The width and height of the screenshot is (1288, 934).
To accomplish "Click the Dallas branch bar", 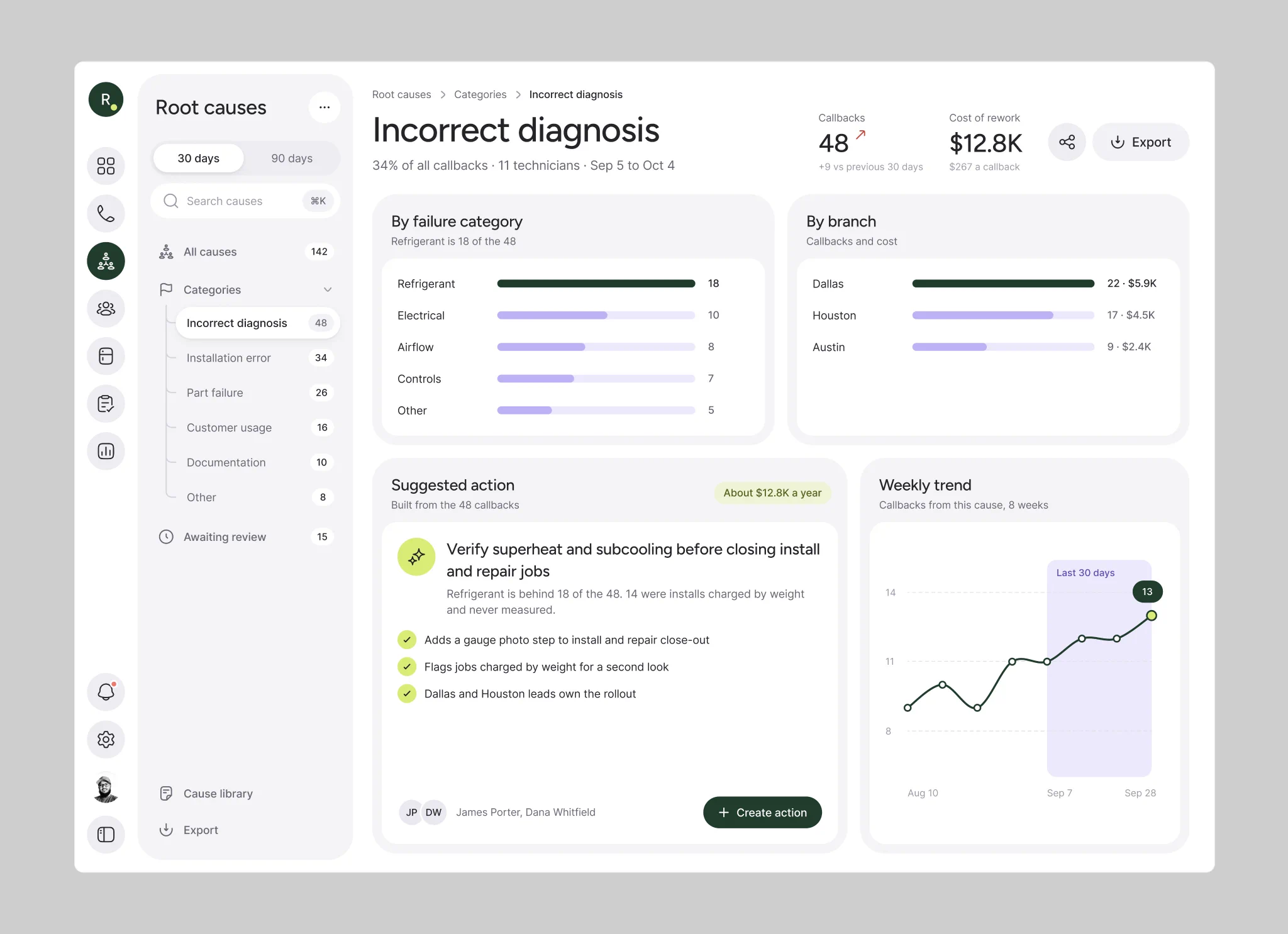I will pos(1003,284).
